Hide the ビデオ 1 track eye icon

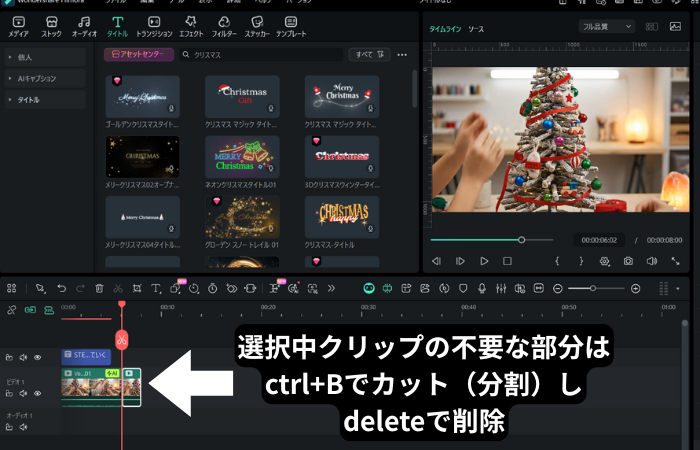click(38, 393)
